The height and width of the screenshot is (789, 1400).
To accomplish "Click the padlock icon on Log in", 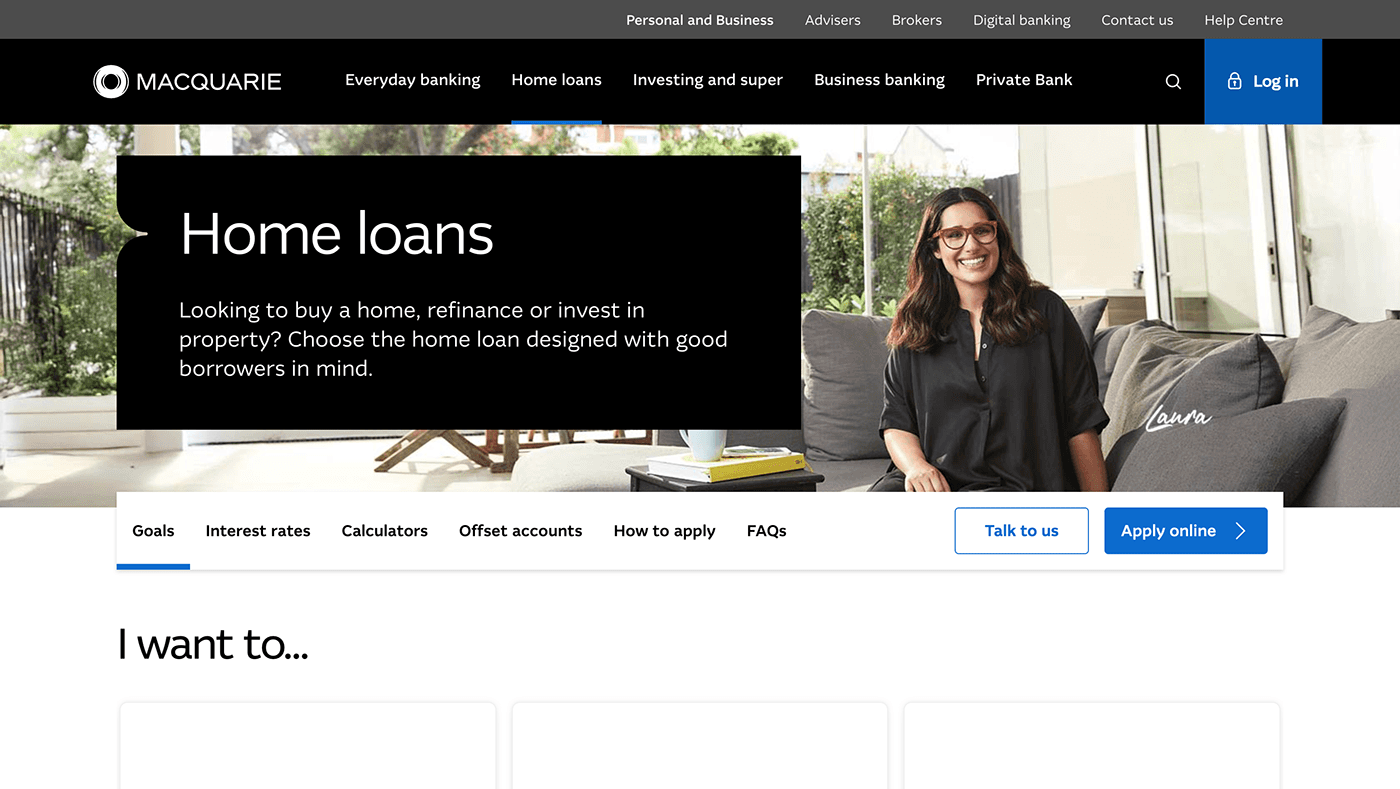I will (1234, 81).
